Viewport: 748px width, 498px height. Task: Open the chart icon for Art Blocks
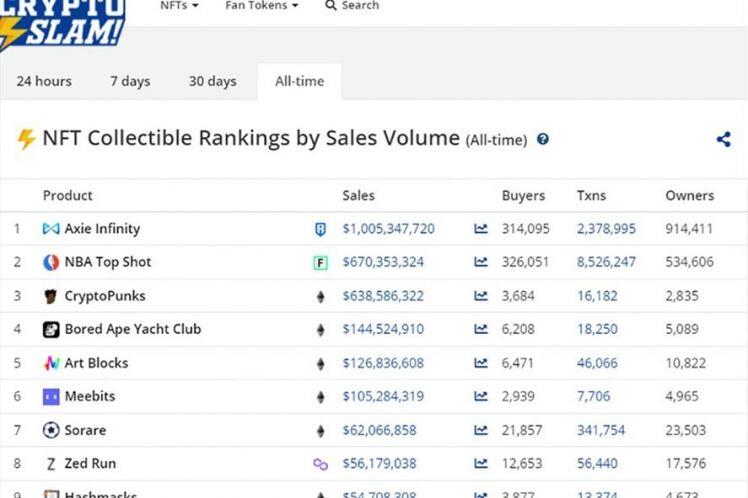coord(481,363)
